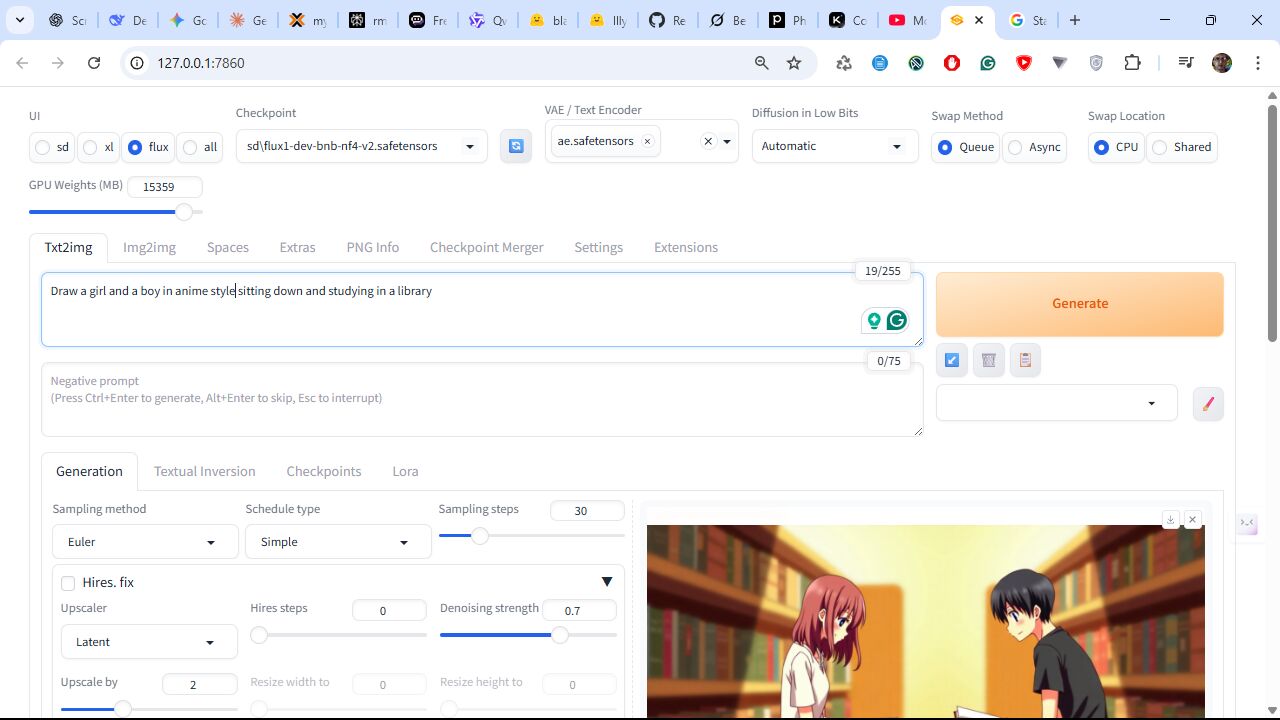Screen dimensions: 1280x720
Task: Click the read generation parameters arrow icon
Action: pyautogui.click(x=952, y=360)
